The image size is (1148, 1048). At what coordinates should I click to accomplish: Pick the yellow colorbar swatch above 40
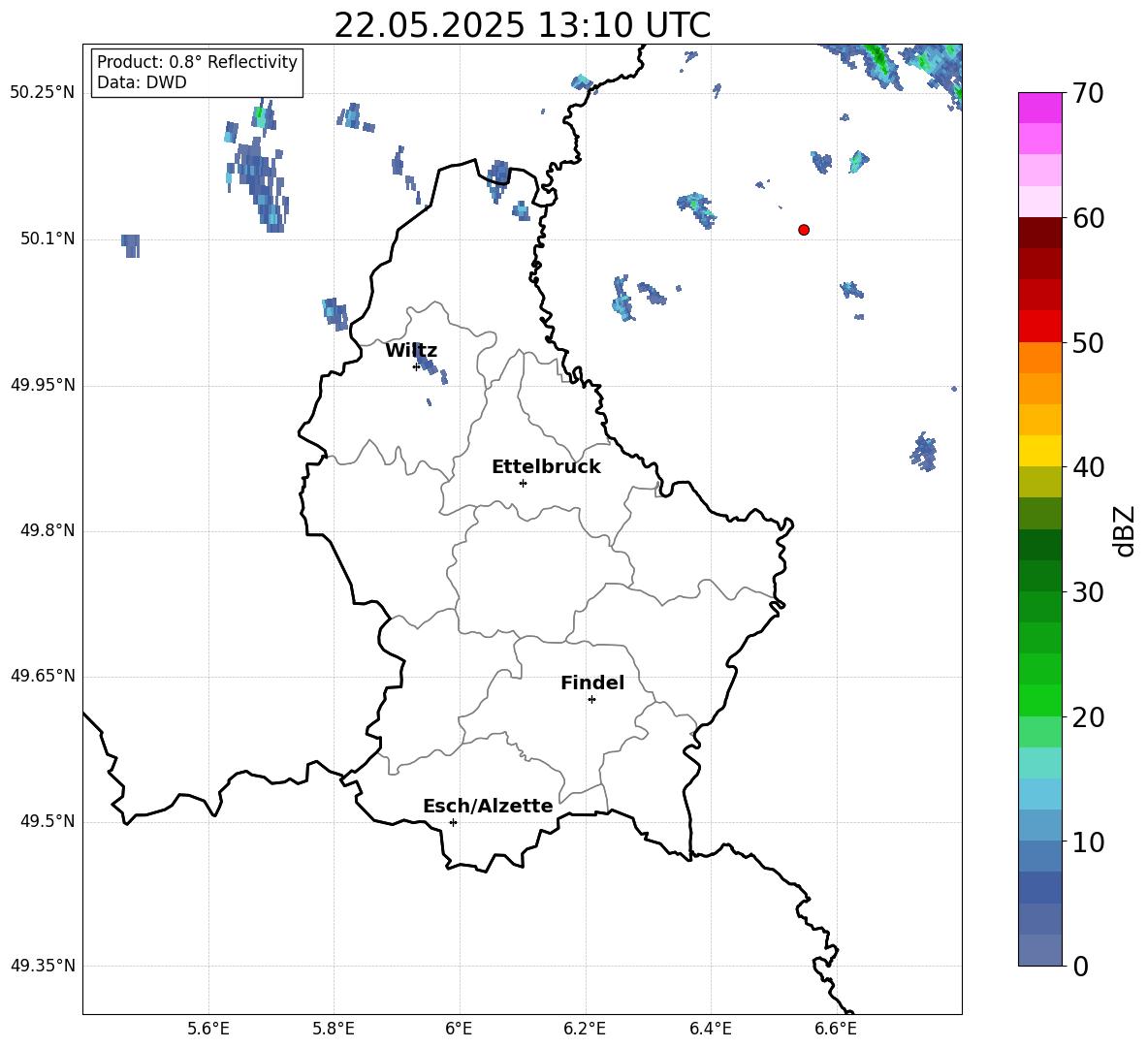tap(1039, 451)
